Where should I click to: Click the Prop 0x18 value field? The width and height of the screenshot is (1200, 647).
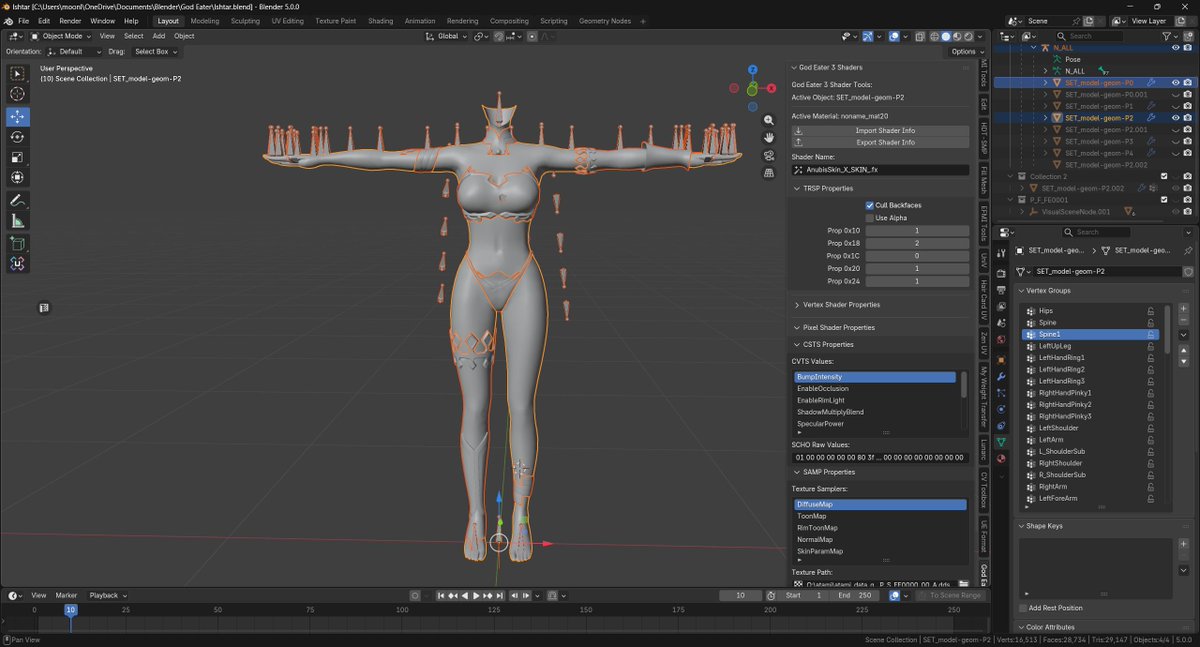917,243
